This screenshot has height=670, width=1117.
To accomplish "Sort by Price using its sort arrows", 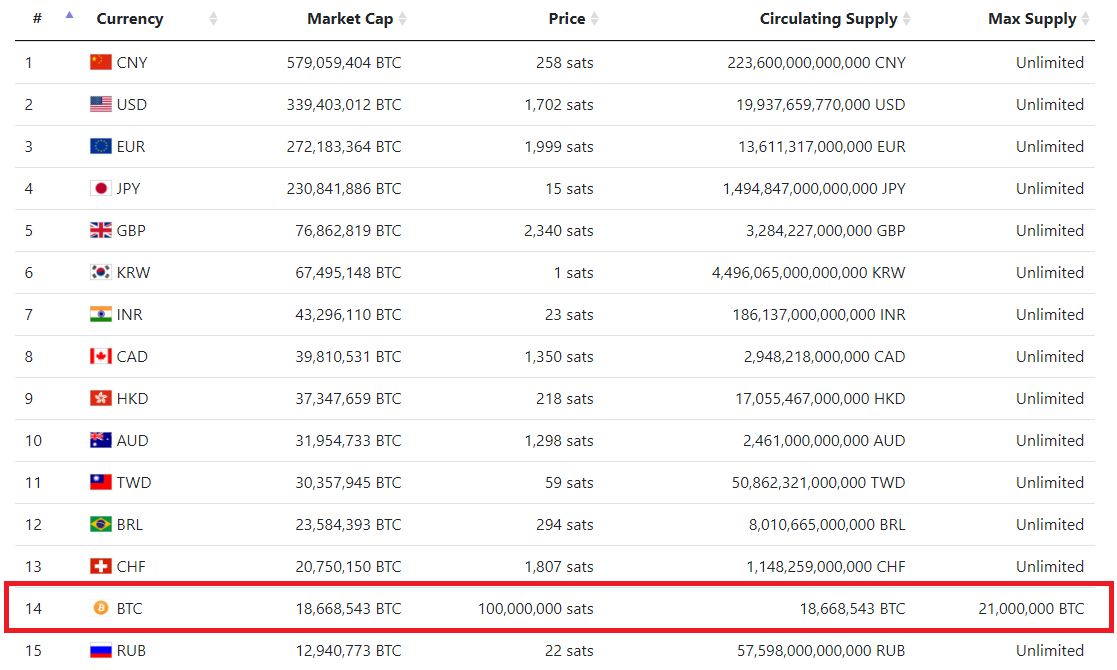I will [595, 19].
